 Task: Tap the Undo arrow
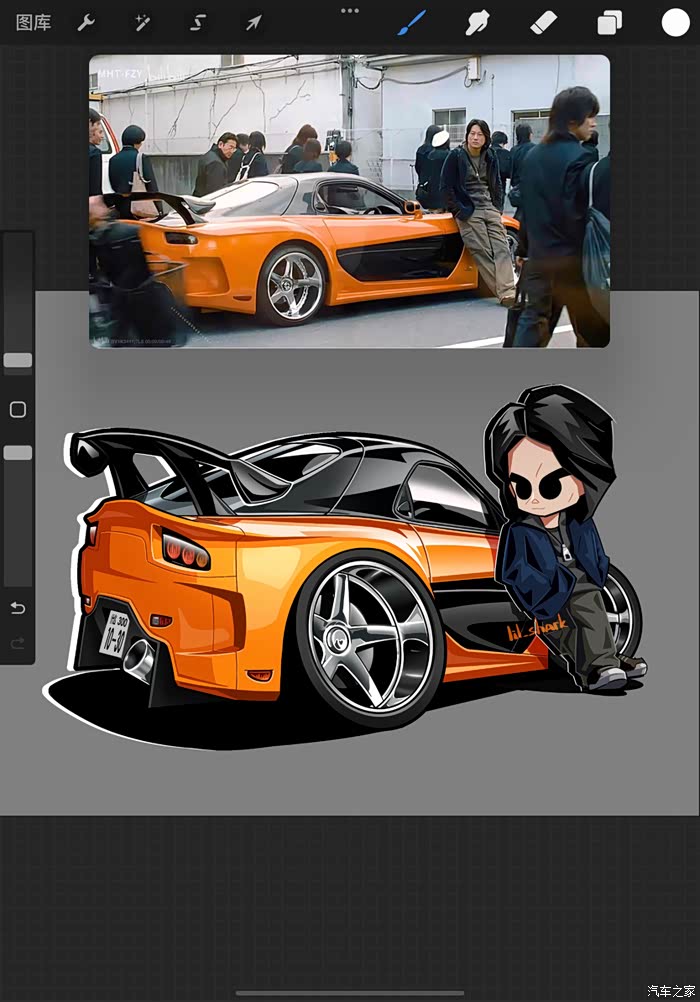pyautogui.click(x=18, y=608)
